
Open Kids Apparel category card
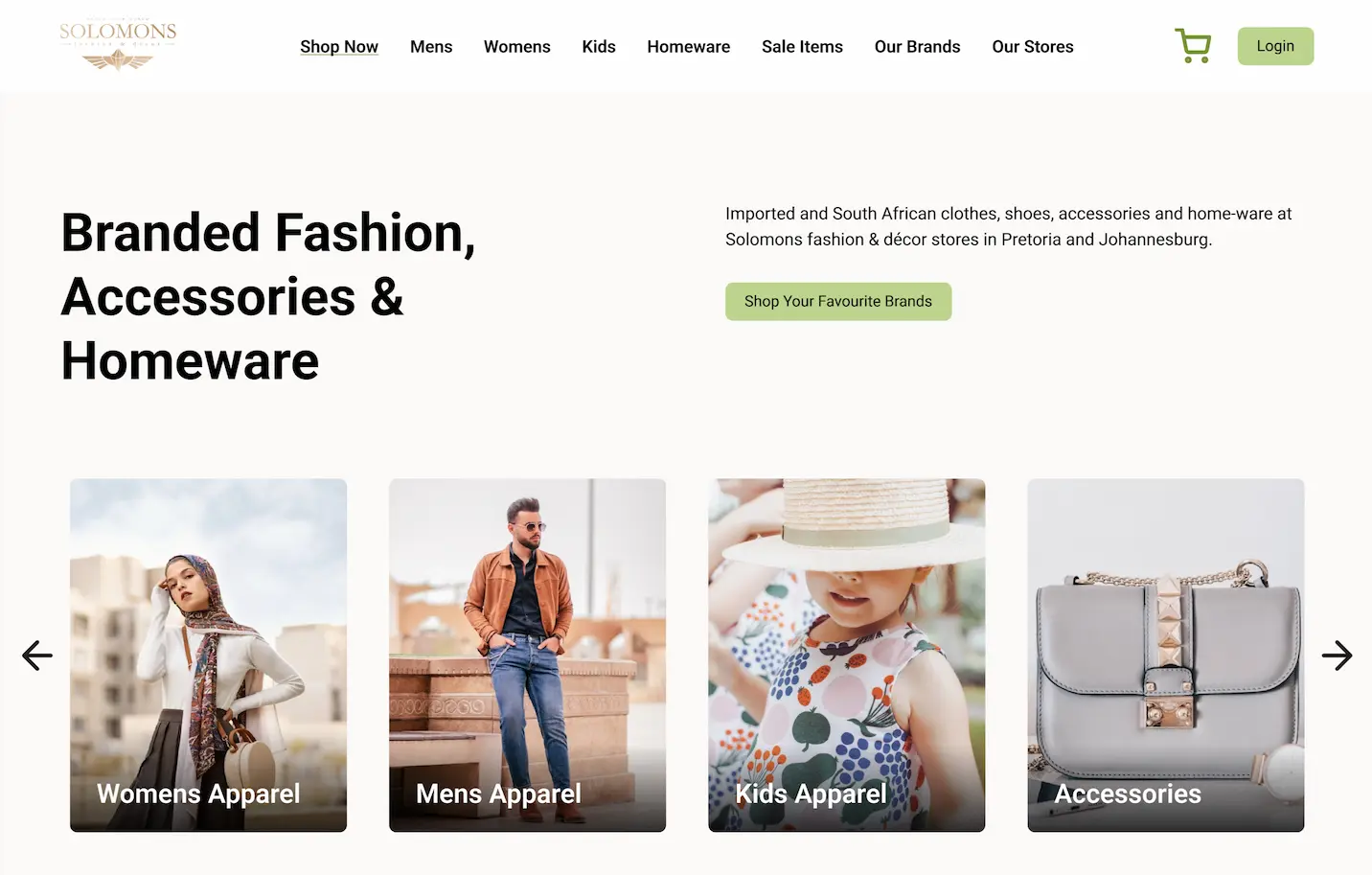pyautogui.click(x=847, y=656)
